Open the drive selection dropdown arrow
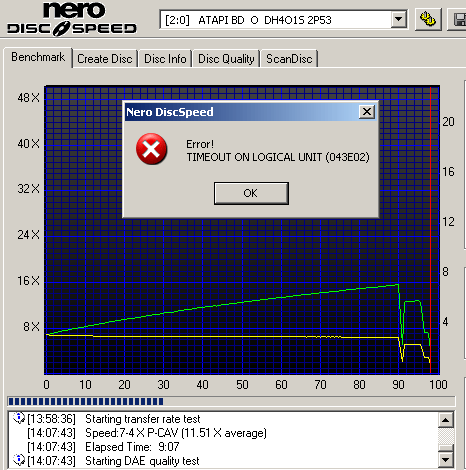Image resolution: width=466 pixels, height=470 pixels. pyautogui.click(x=398, y=20)
